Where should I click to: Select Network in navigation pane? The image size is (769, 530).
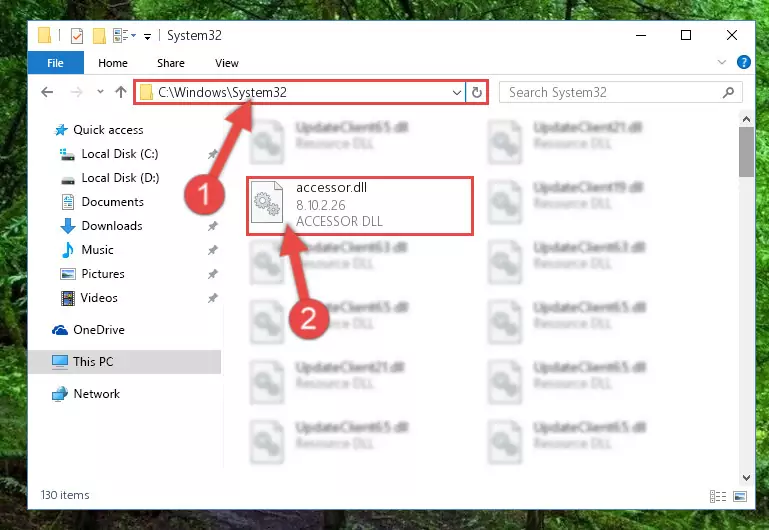coord(96,394)
